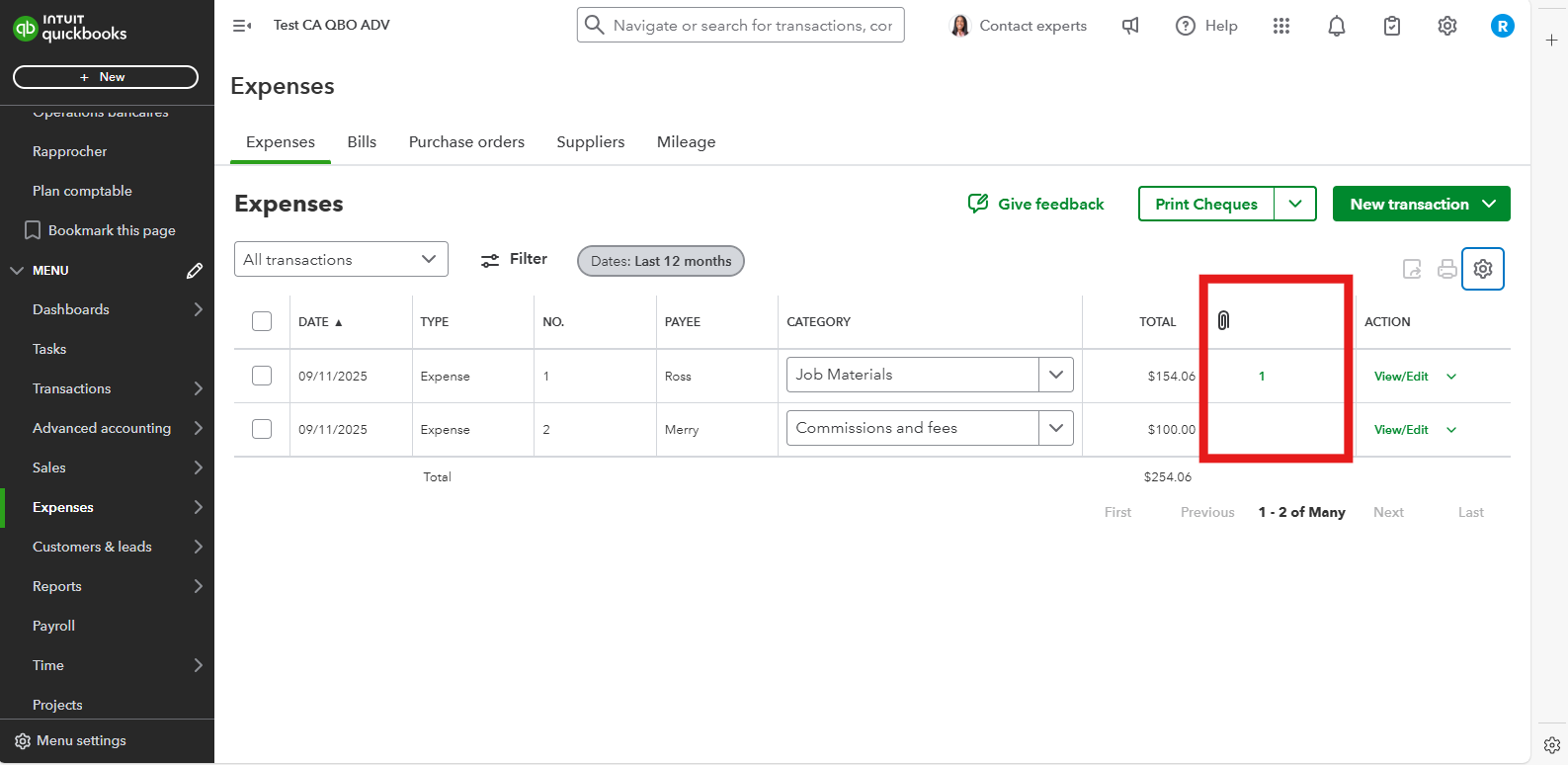Expand the Job Materials category dropdown
The width and height of the screenshot is (1568, 765).
(1055, 375)
